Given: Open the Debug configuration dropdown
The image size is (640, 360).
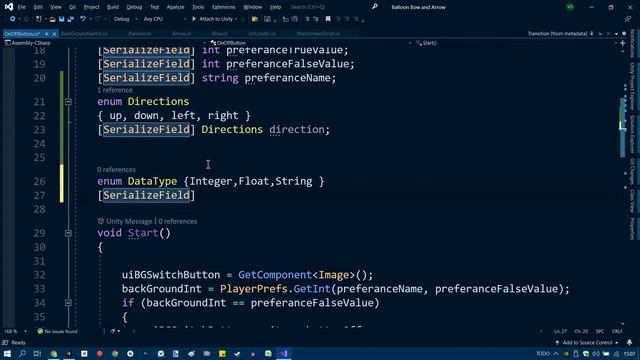Looking at the screenshot, I should [125, 19].
